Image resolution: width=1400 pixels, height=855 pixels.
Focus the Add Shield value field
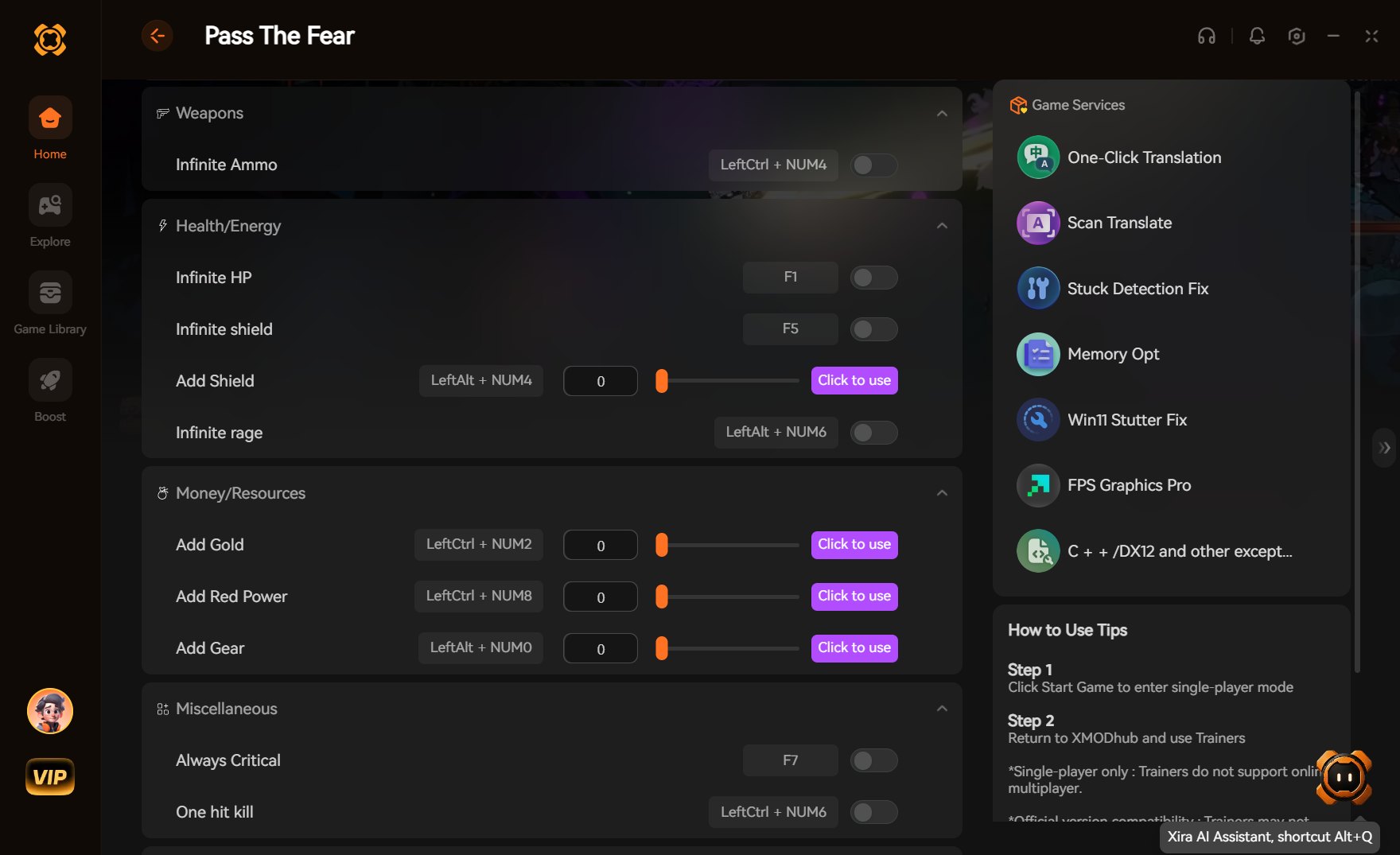601,381
